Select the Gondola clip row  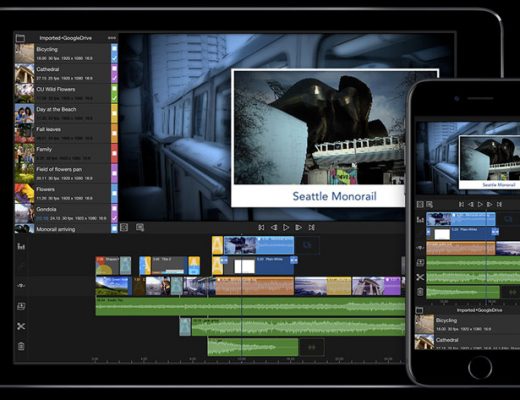[66, 213]
